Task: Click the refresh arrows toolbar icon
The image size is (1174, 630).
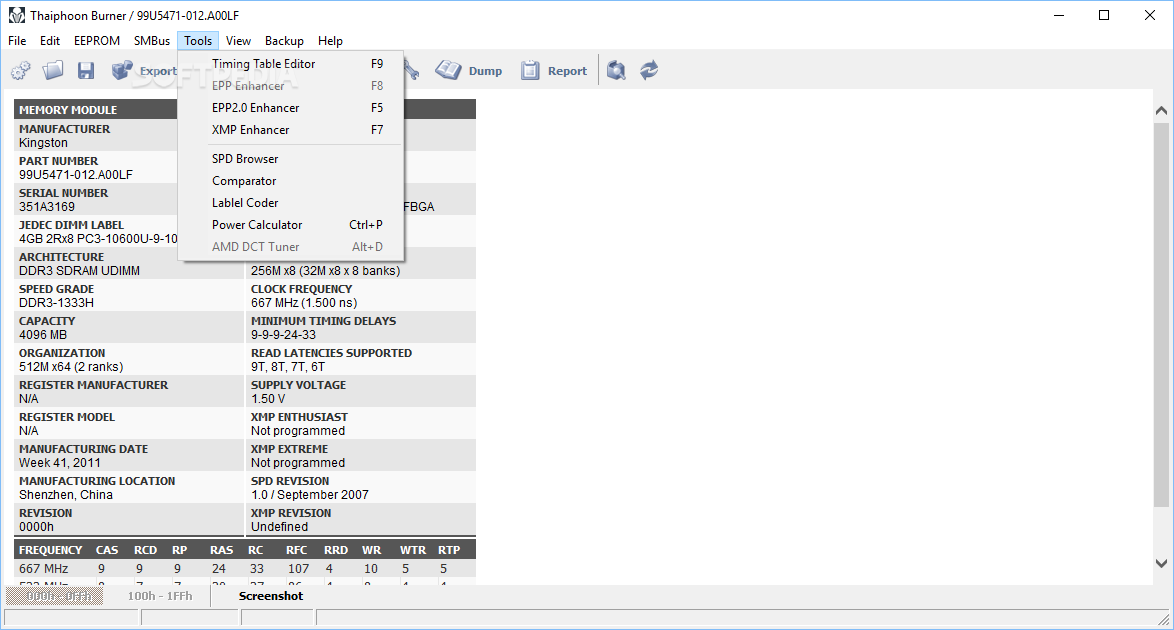Action: coord(649,70)
